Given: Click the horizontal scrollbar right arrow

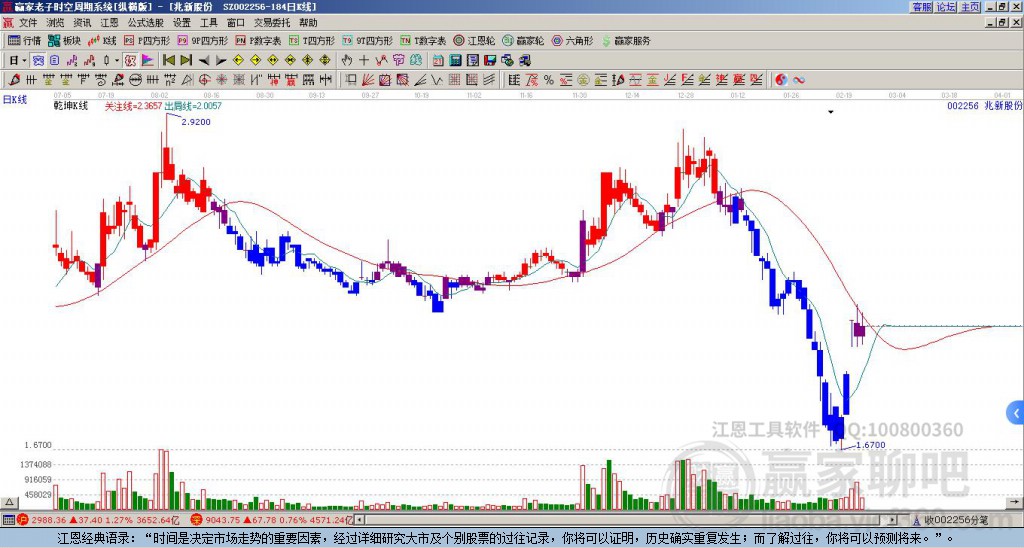Looking at the screenshot, I should click(x=893, y=520).
